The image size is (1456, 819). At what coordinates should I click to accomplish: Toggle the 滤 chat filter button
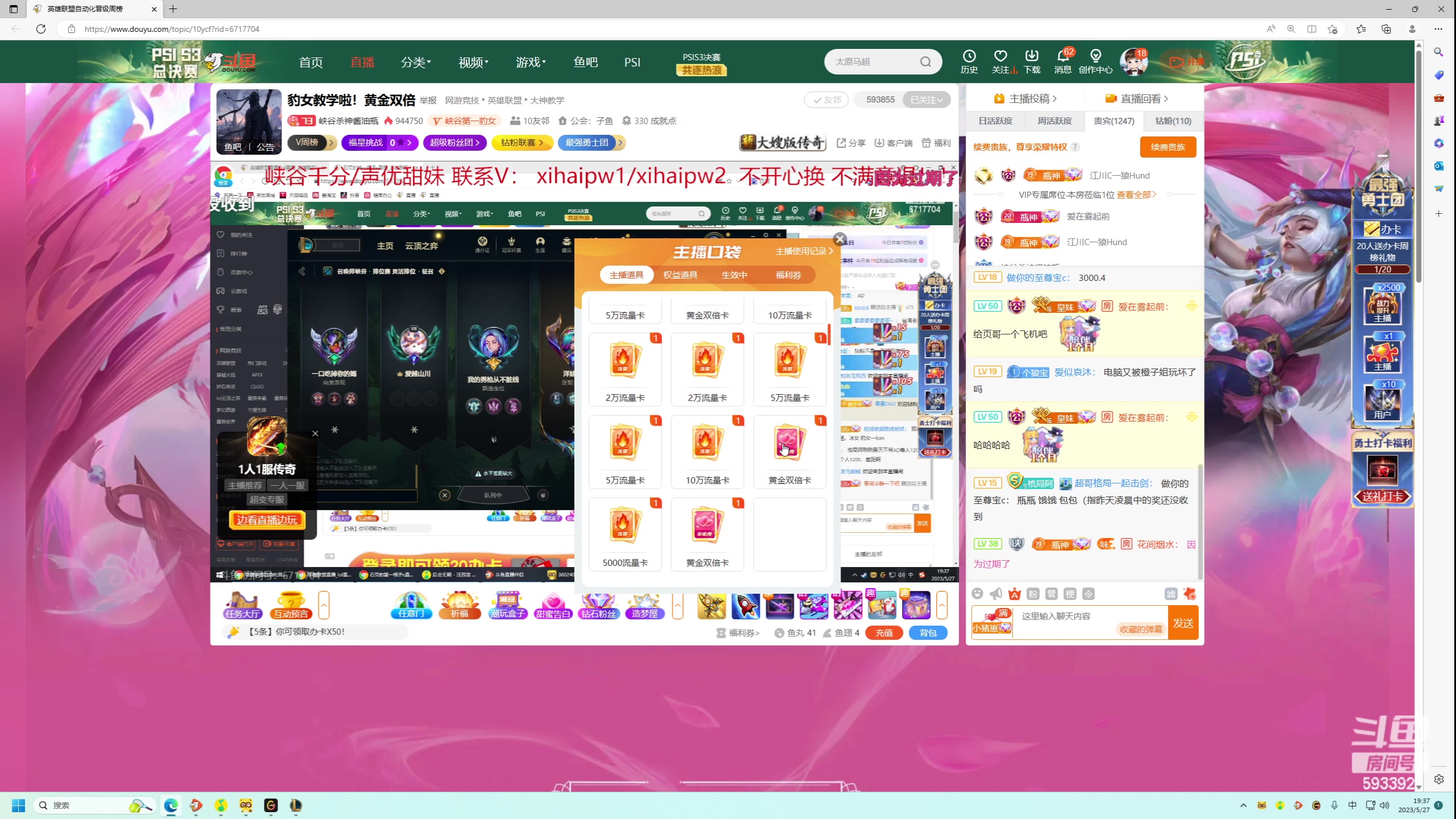1170,594
